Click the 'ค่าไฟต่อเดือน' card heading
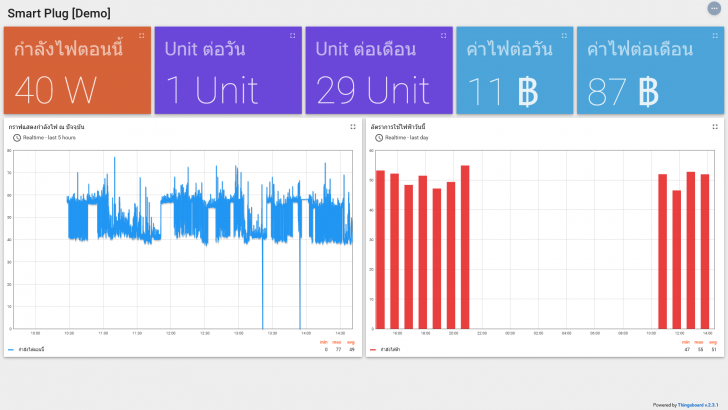The image size is (728, 410). tap(640, 49)
